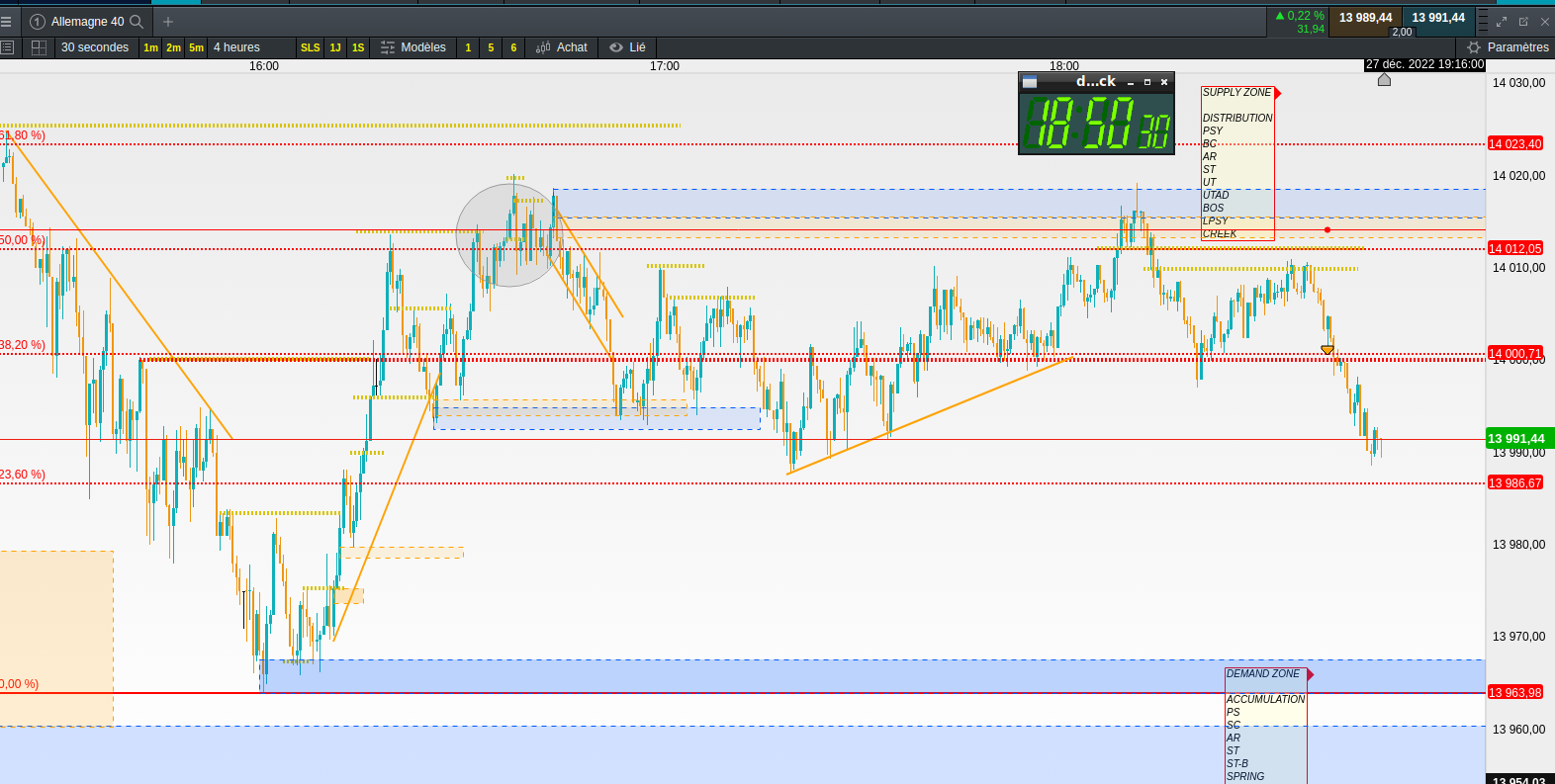Load template number 5
Viewport: 1555px width, 784px height.
492,47
